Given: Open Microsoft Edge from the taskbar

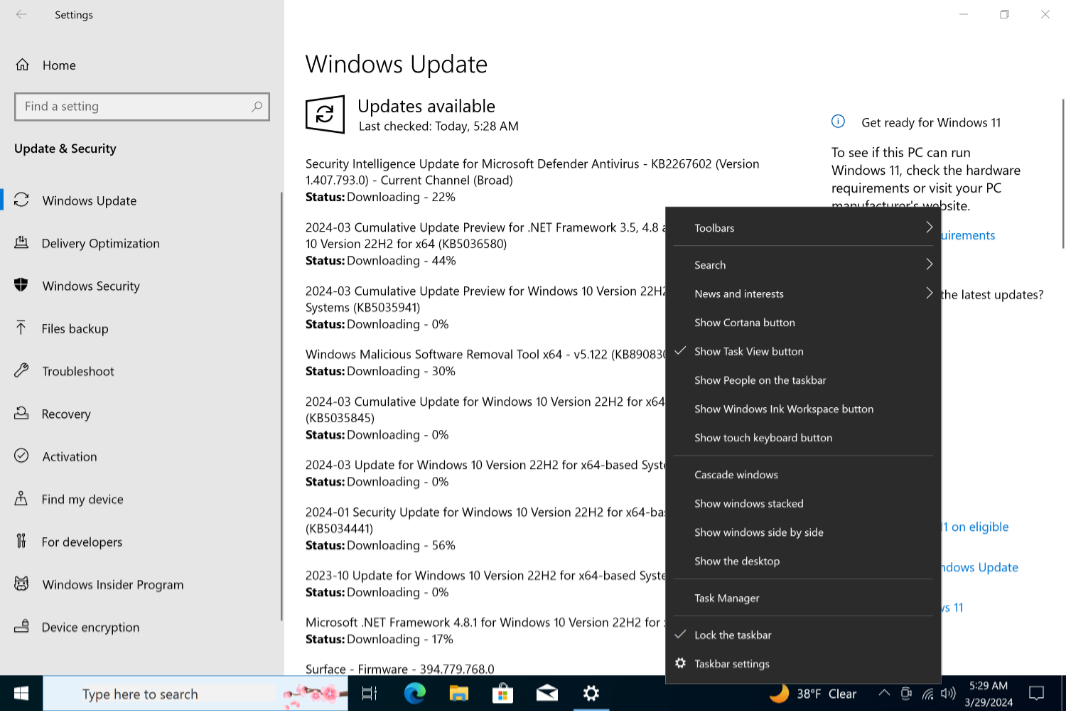Looking at the screenshot, I should 414,693.
